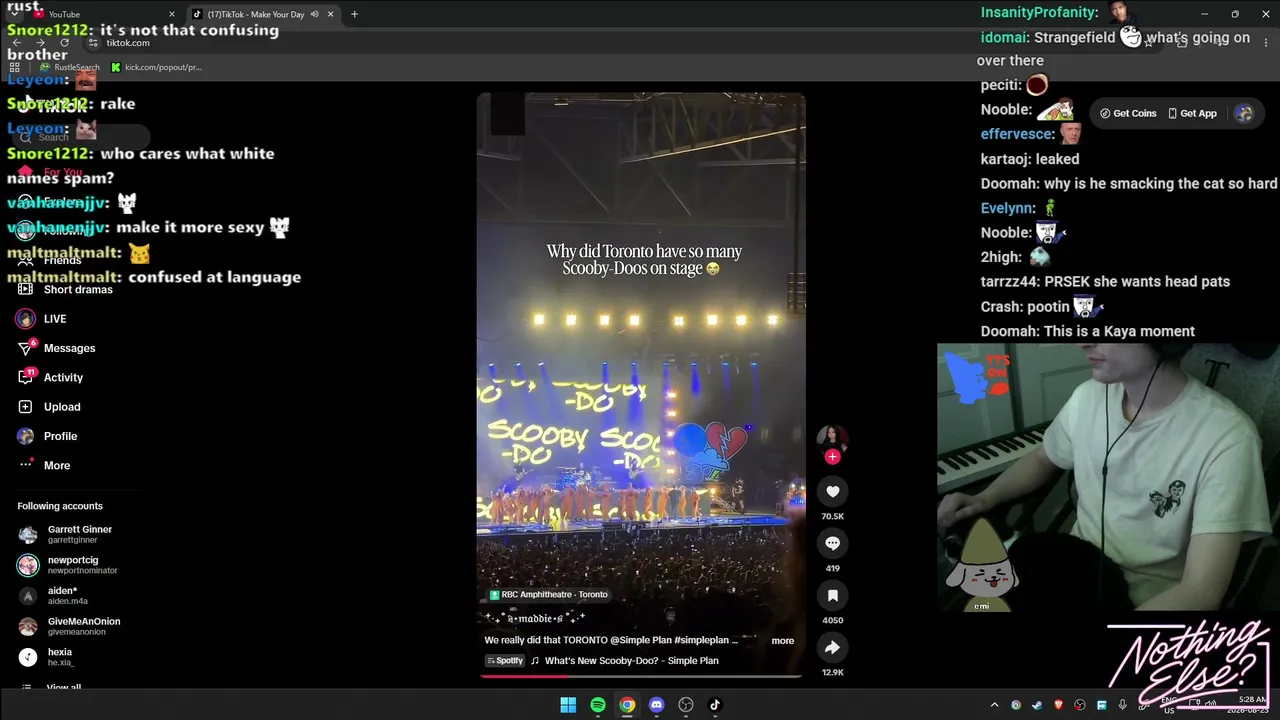Open the Chrome apps grid in bookmarks bar
Image resolution: width=1280 pixels, height=720 pixels.
(14, 67)
